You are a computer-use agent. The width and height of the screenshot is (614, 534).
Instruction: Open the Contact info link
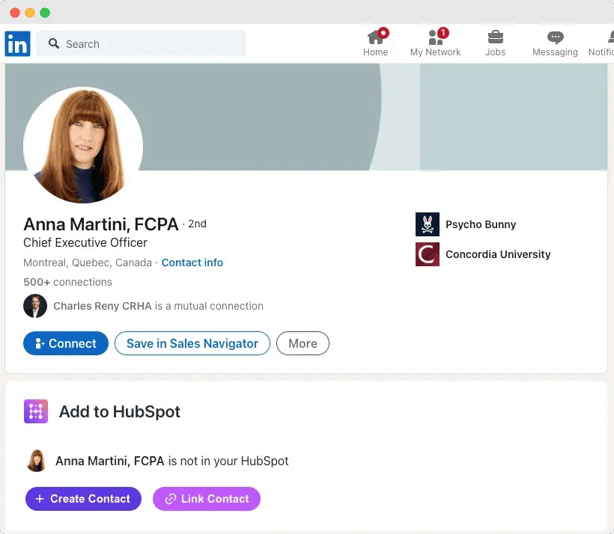point(192,263)
